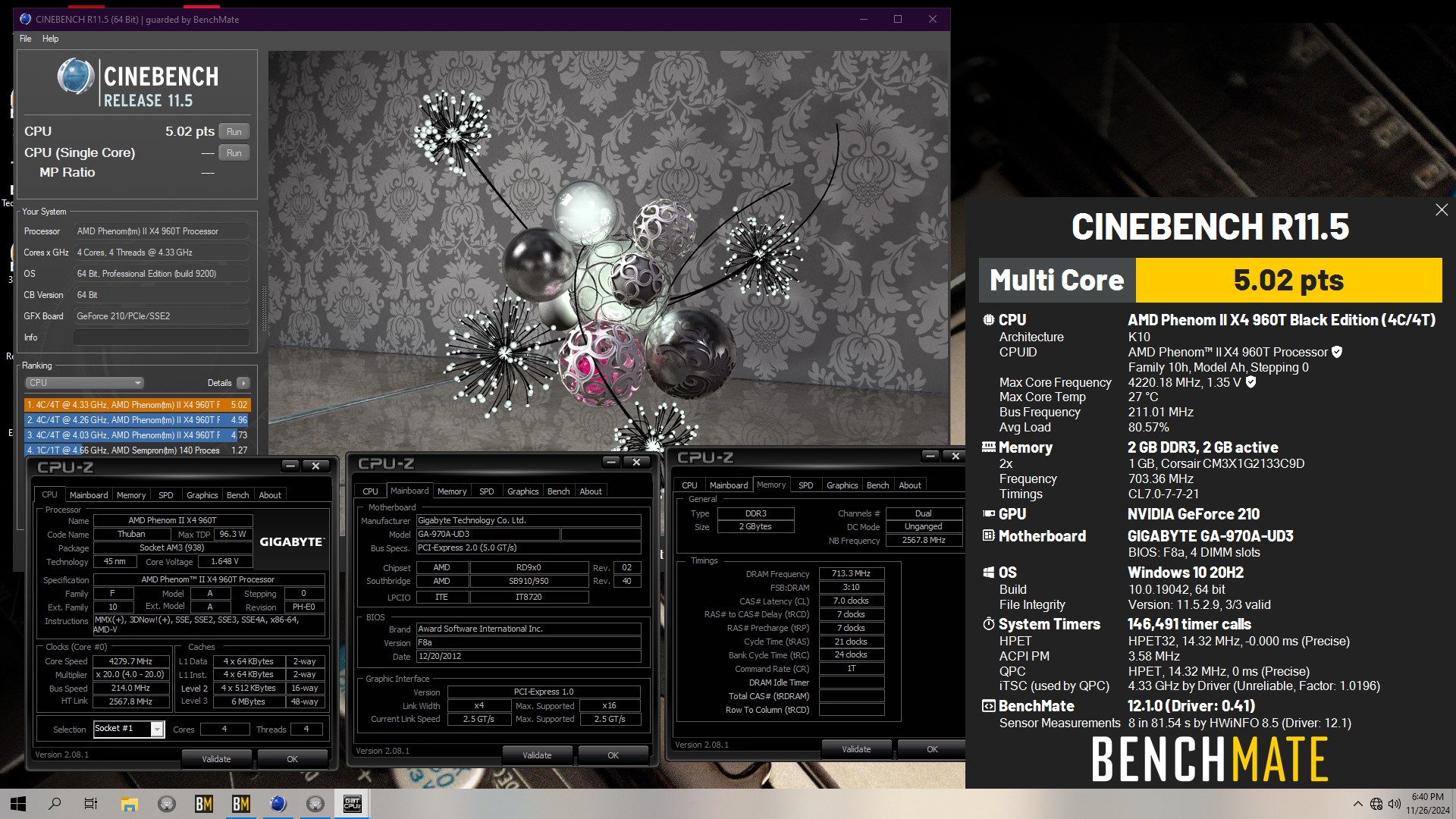Click the Windows OS icon in BenchMate panel
Screen dimensions: 1456x819
(x=989, y=573)
